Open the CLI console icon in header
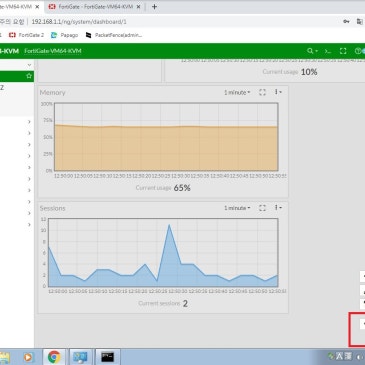Image resolution: width=365 pixels, height=365 pixels. coord(328,51)
